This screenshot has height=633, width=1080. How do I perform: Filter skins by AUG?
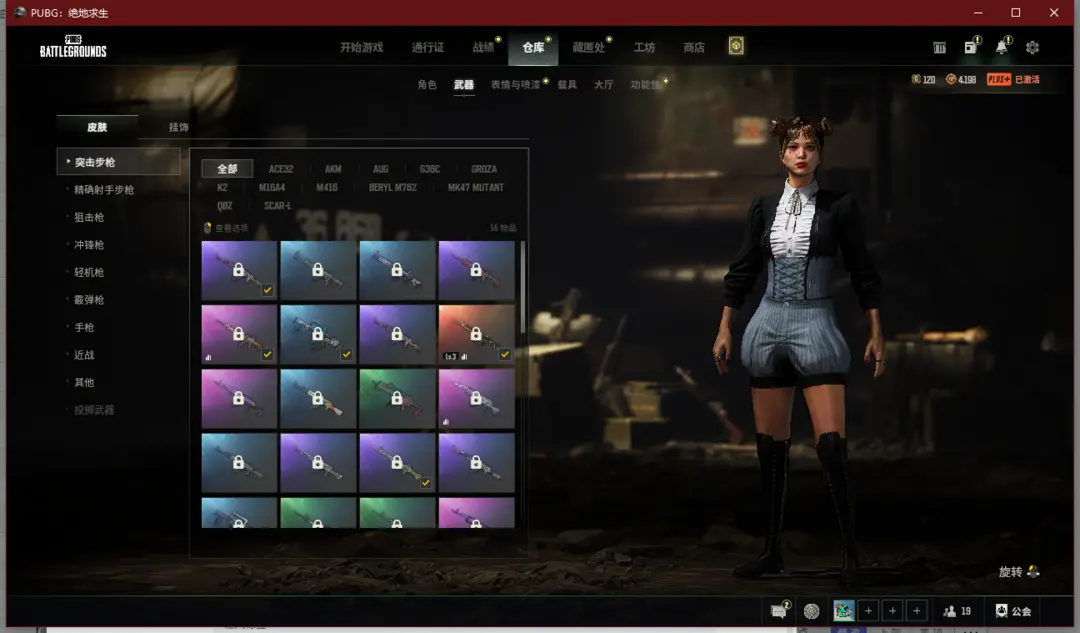coord(381,169)
